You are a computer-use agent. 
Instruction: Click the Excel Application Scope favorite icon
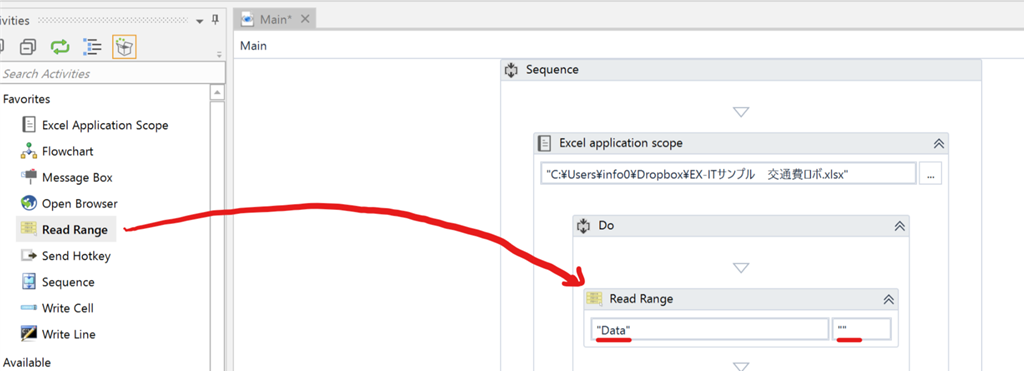[29, 125]
